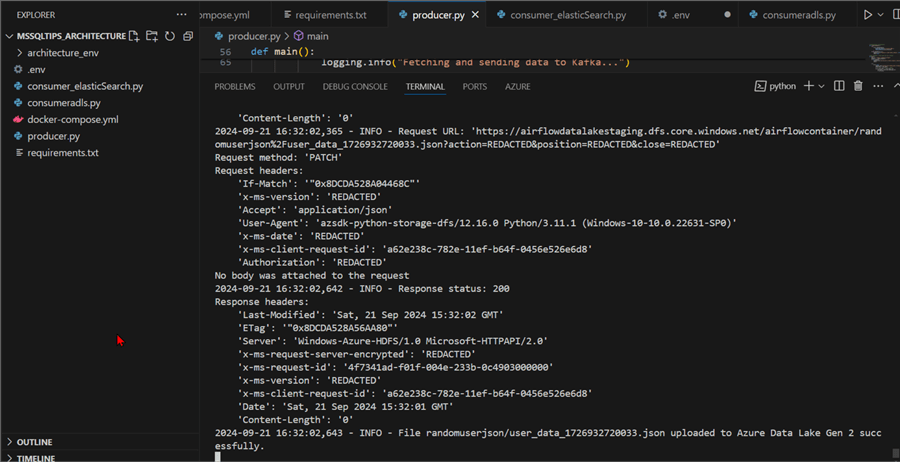Kill the terminal with trash icon
Image resolution: width=900 pixels, height=462 pixels.
(858, 87)
